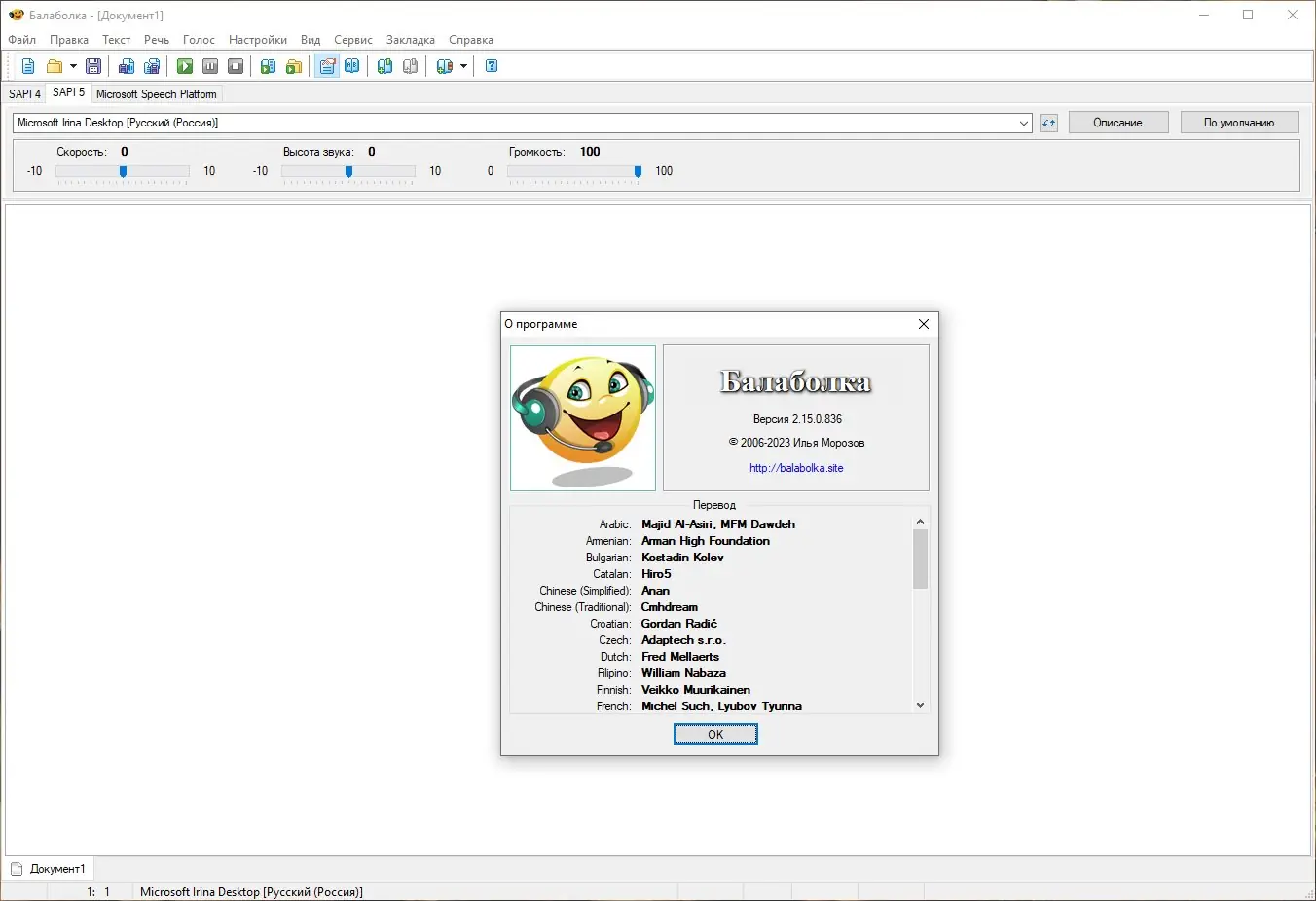The image size is (1316, 901).
Task: Click the open file folder icon
Action: [55, 66]
